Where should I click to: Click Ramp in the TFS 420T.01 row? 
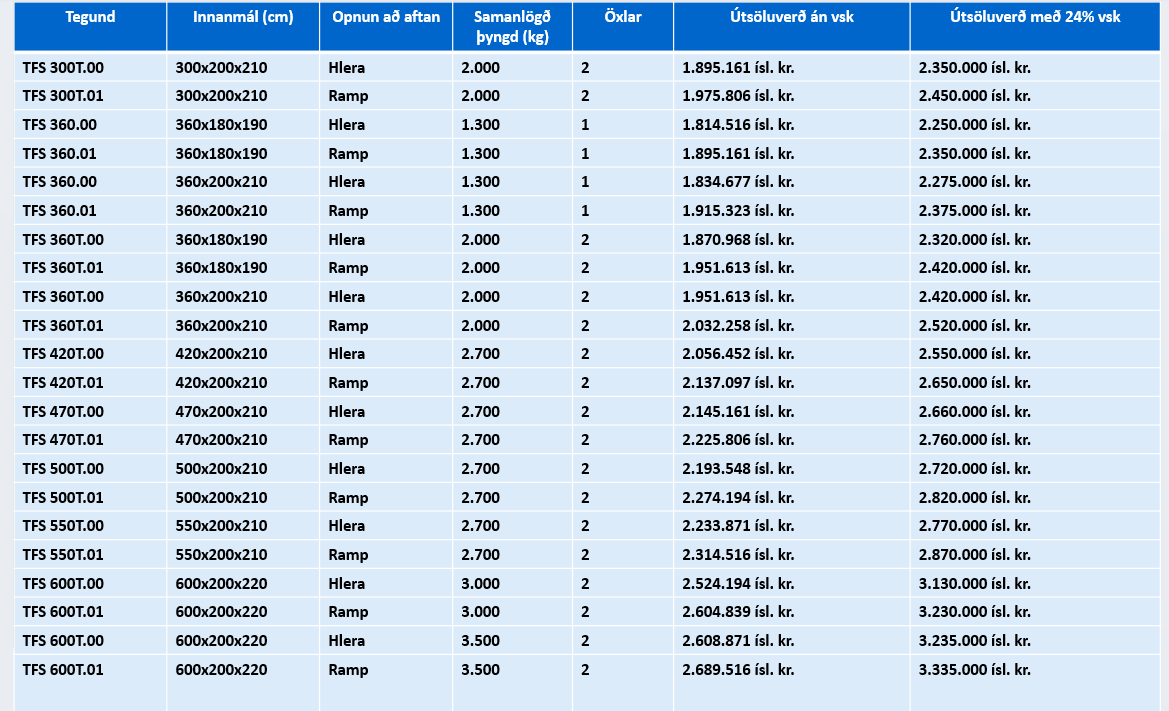[348, 383]
